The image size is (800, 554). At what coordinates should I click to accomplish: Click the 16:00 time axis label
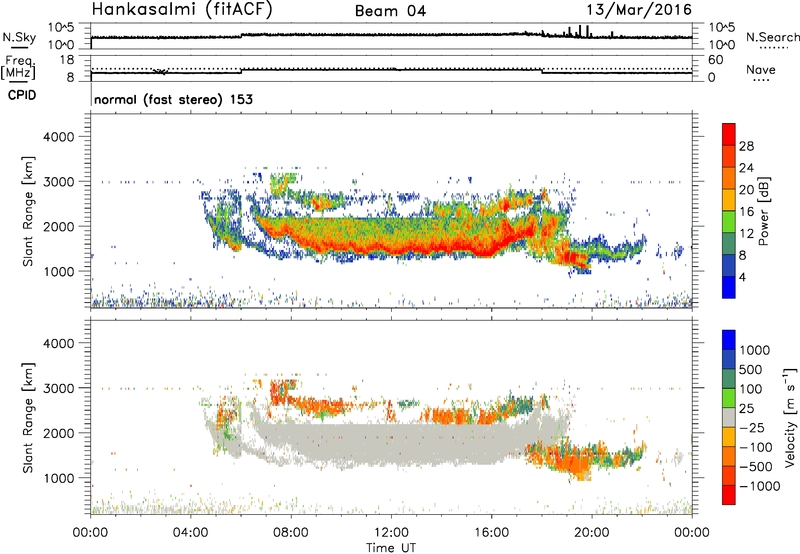coord(491,533)
